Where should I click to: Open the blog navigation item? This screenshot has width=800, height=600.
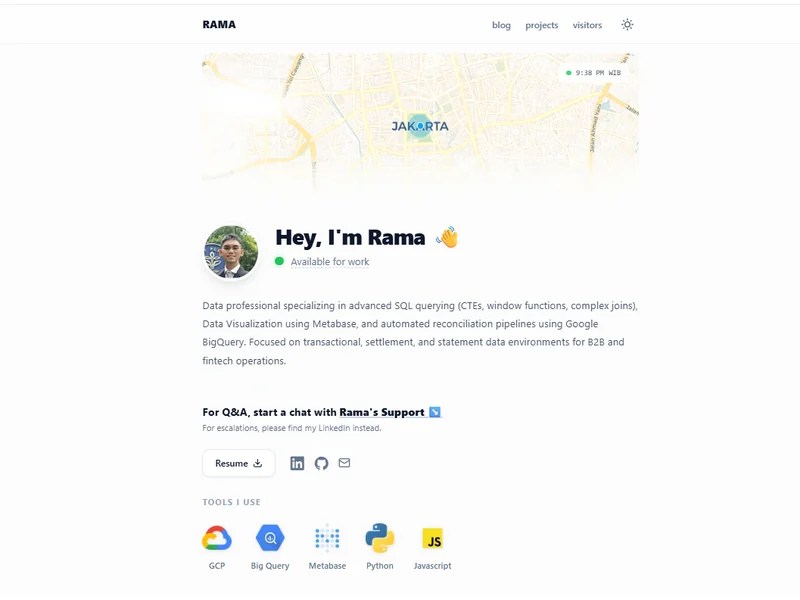pos(501,25)
